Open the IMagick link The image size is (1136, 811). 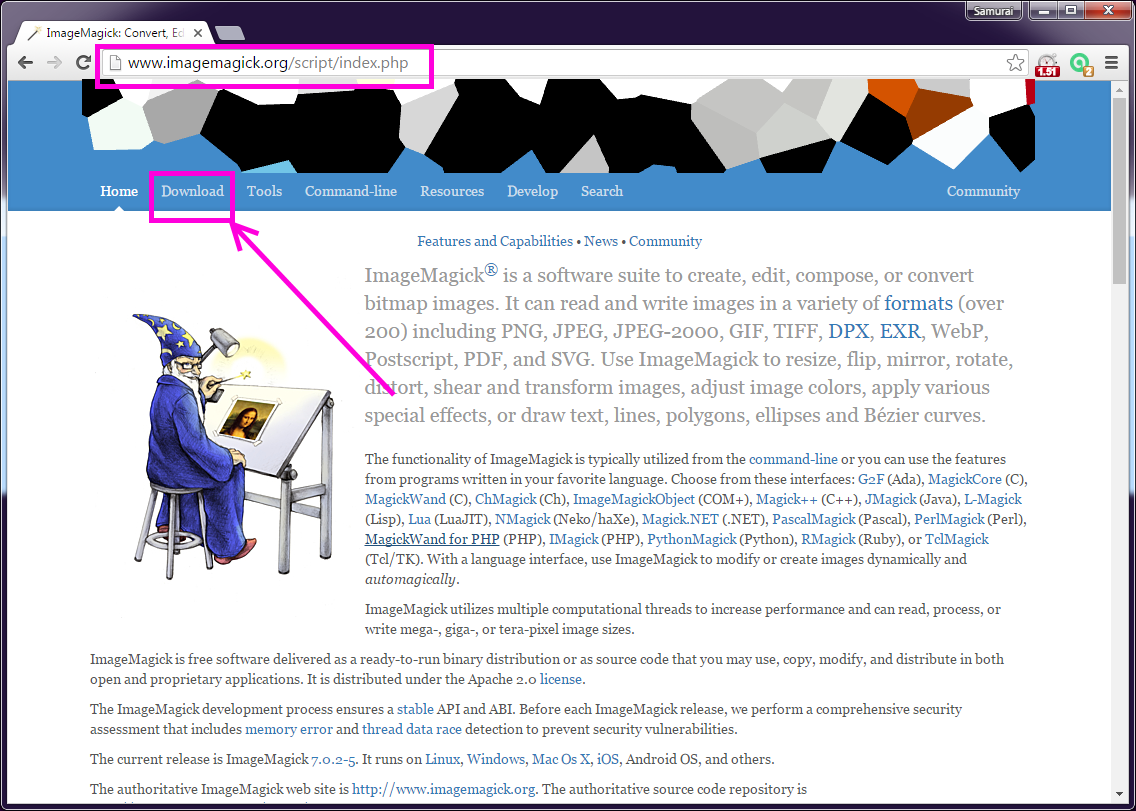tap(574, 539)
